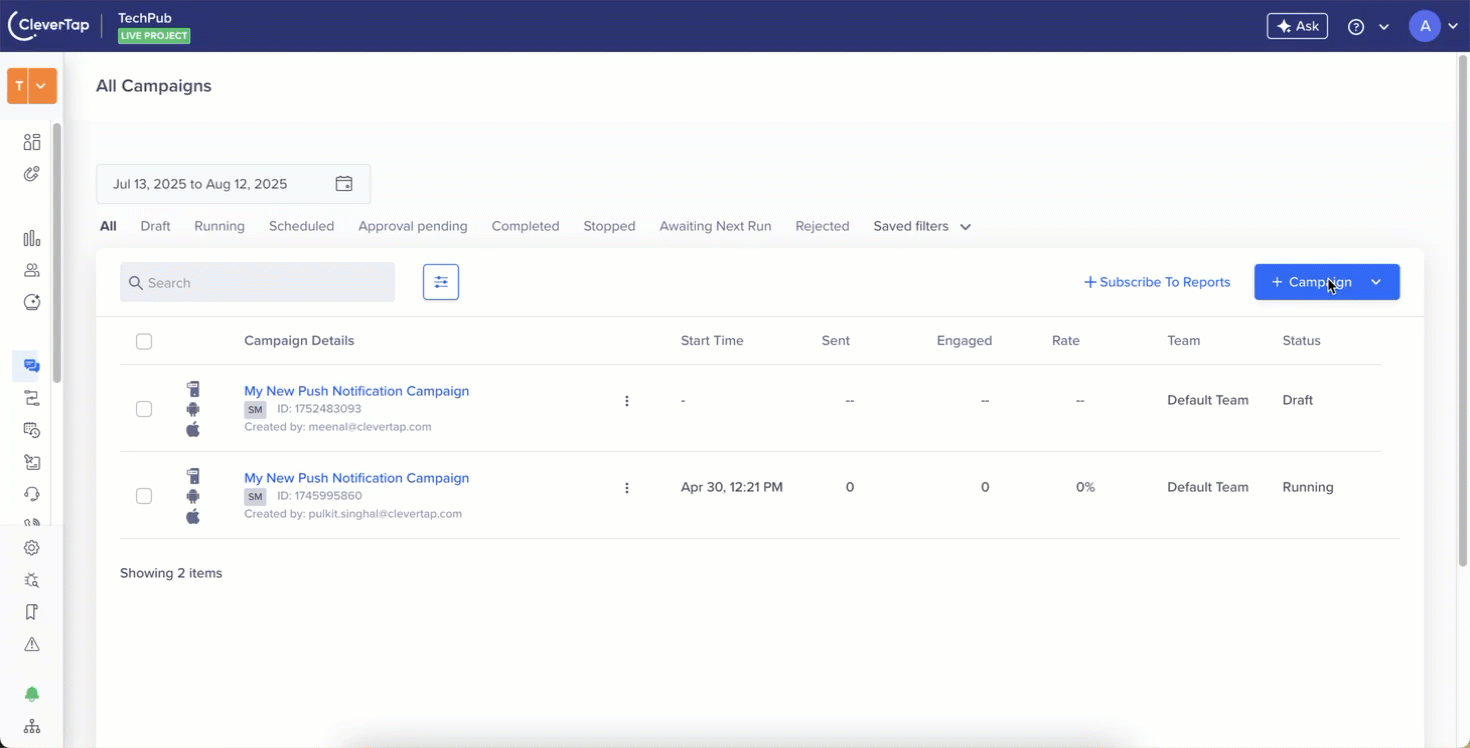
Task: Open the date range picker Jul 13 to Aug 12
Action: pos(233,184)
